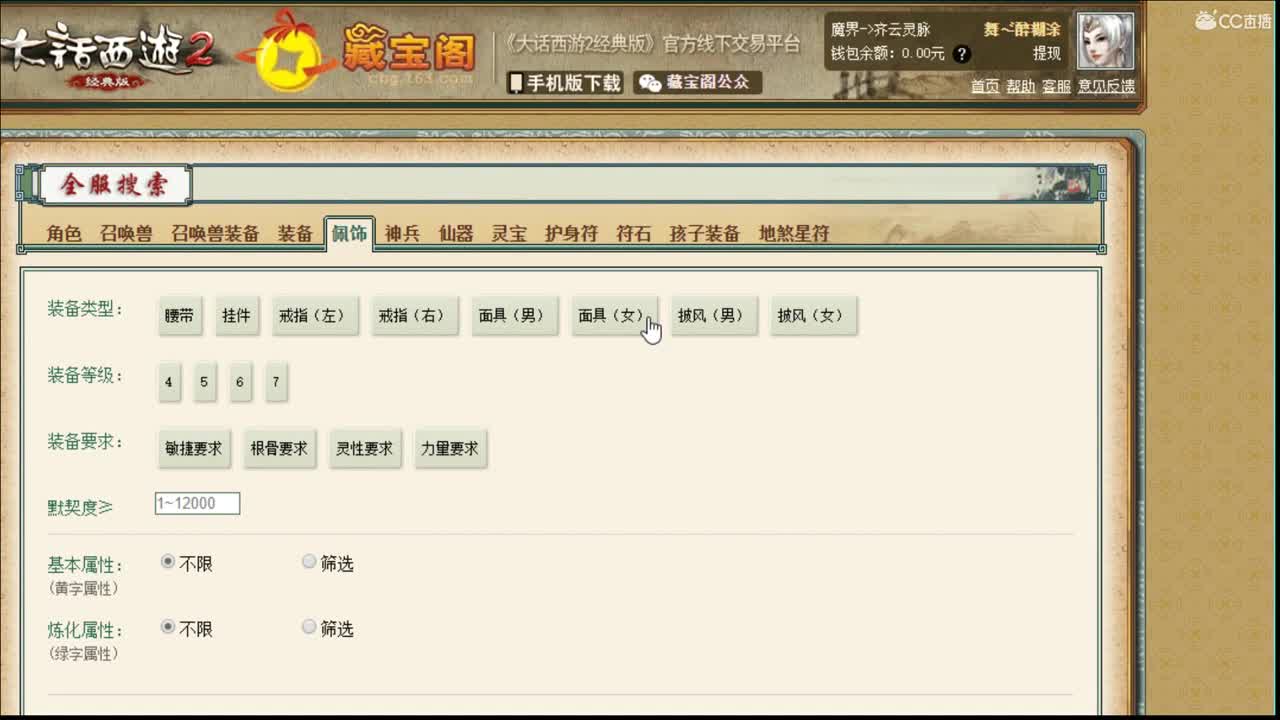Image resolution: width=1280 pixels, height=720 pixels.
Task: Switch to the 灵宝 tab
Action: [509, 234]
